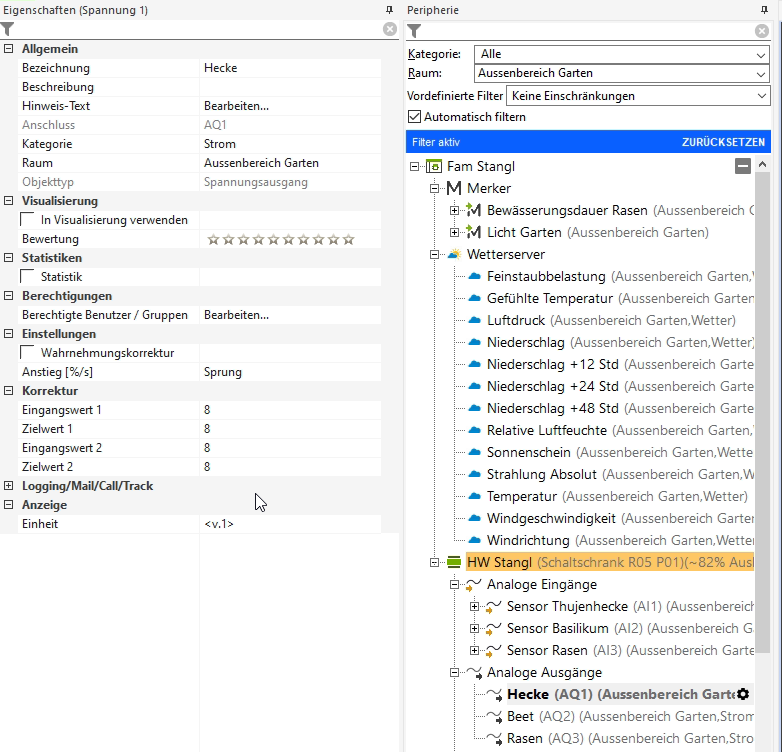Screen dimensions: 782x752
Task: Open the Kategorie dropdown
Action: pyautogui.click(x=621, y=54)
